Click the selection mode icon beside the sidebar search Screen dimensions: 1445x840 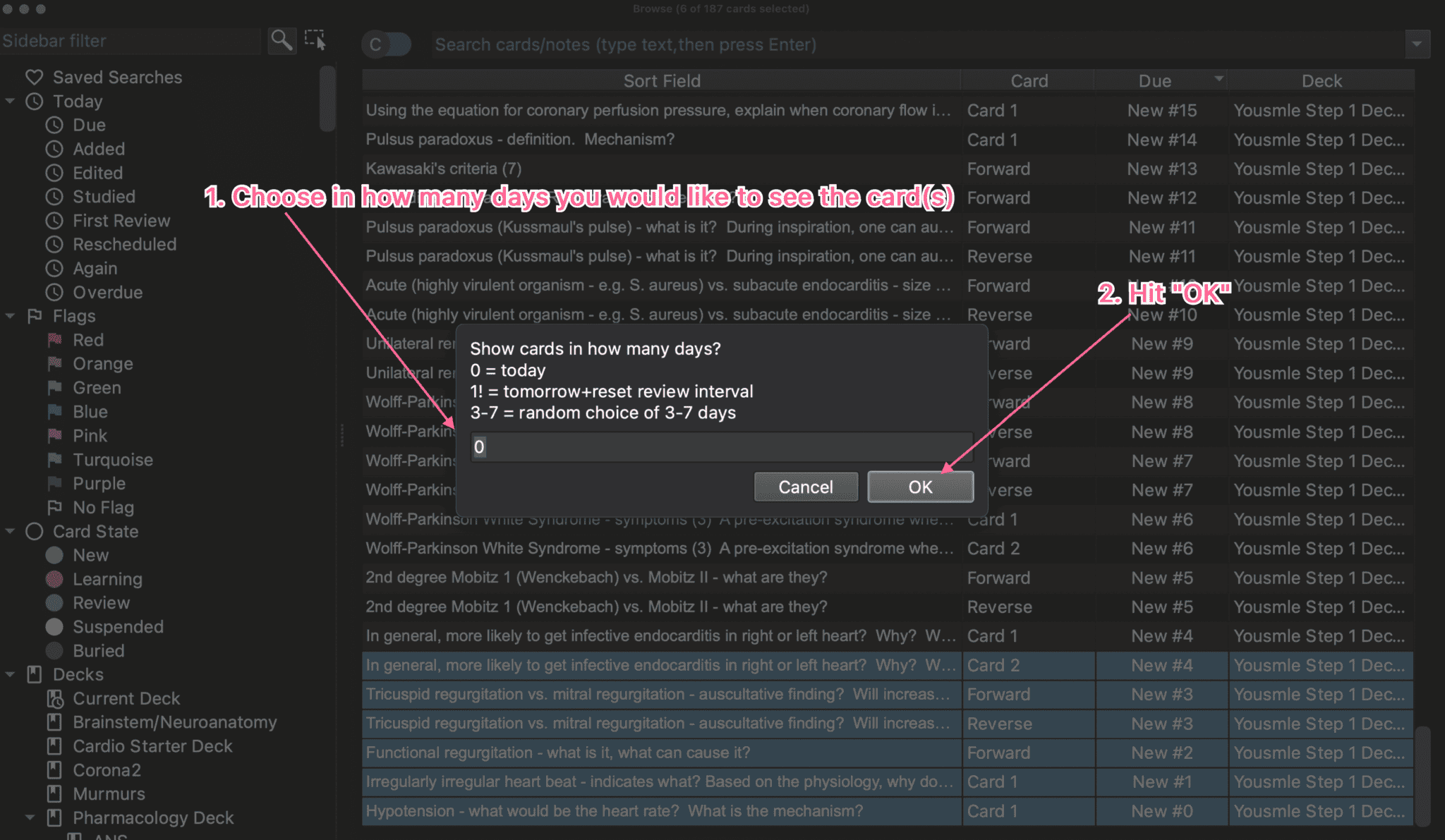coord(315,40)
